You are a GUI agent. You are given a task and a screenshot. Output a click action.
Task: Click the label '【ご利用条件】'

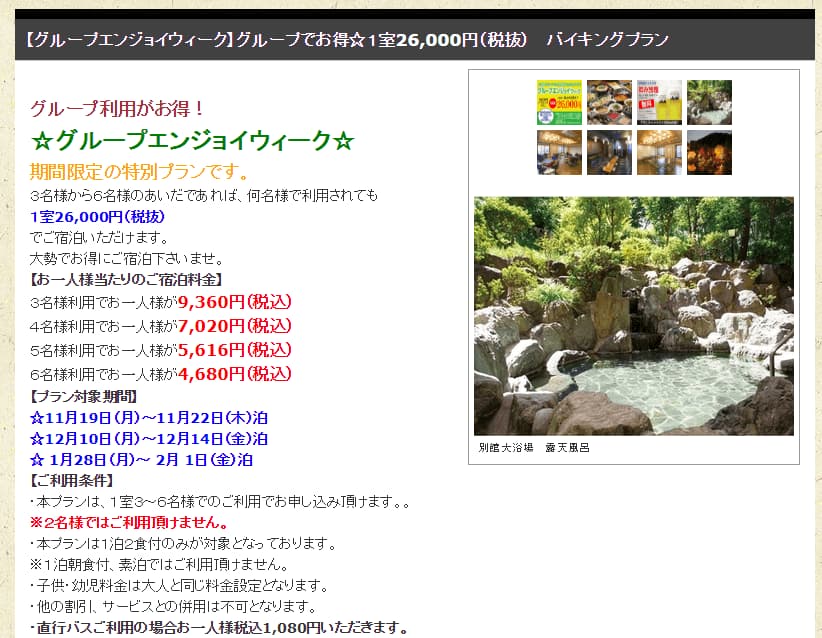(72, 480)
